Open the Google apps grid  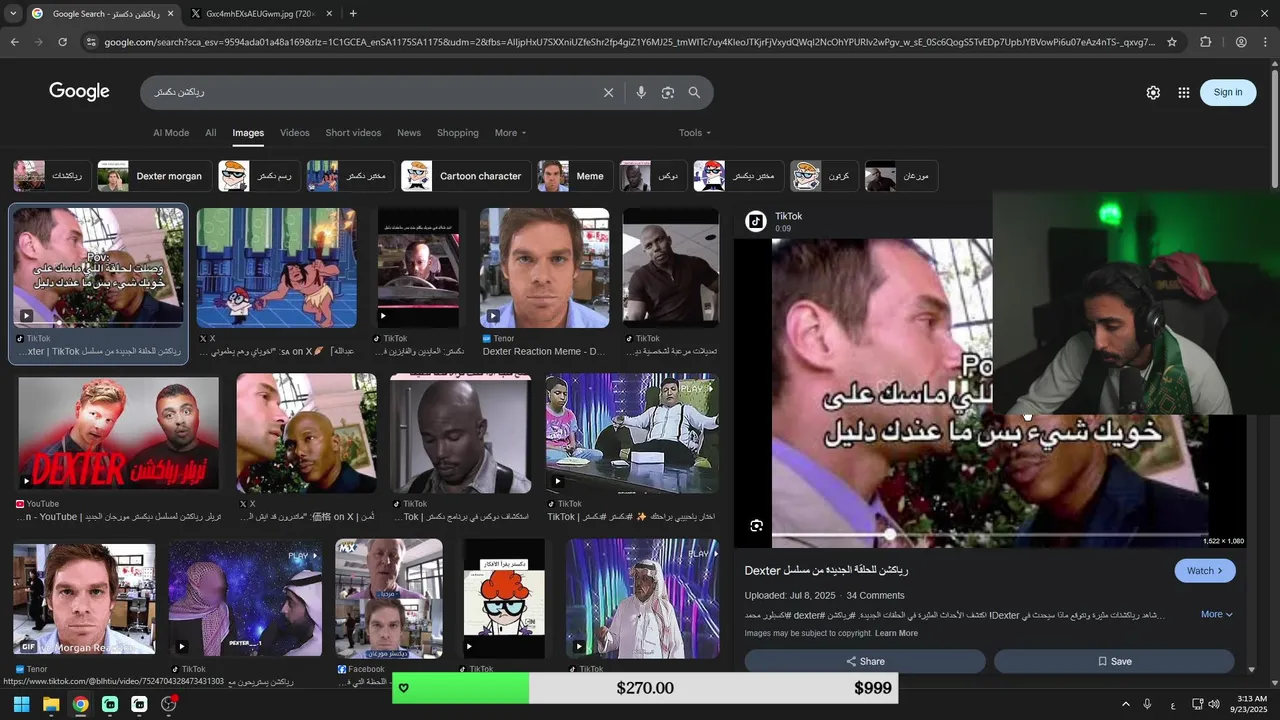point(1184,92)
